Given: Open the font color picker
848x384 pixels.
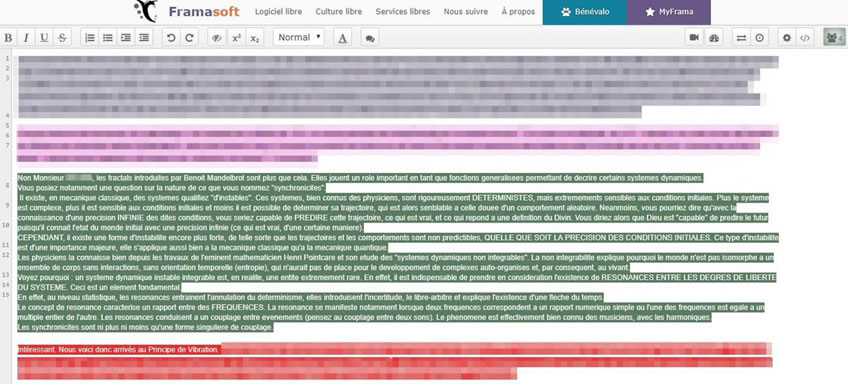Looking at the screenshot, I should click(342, 38).
